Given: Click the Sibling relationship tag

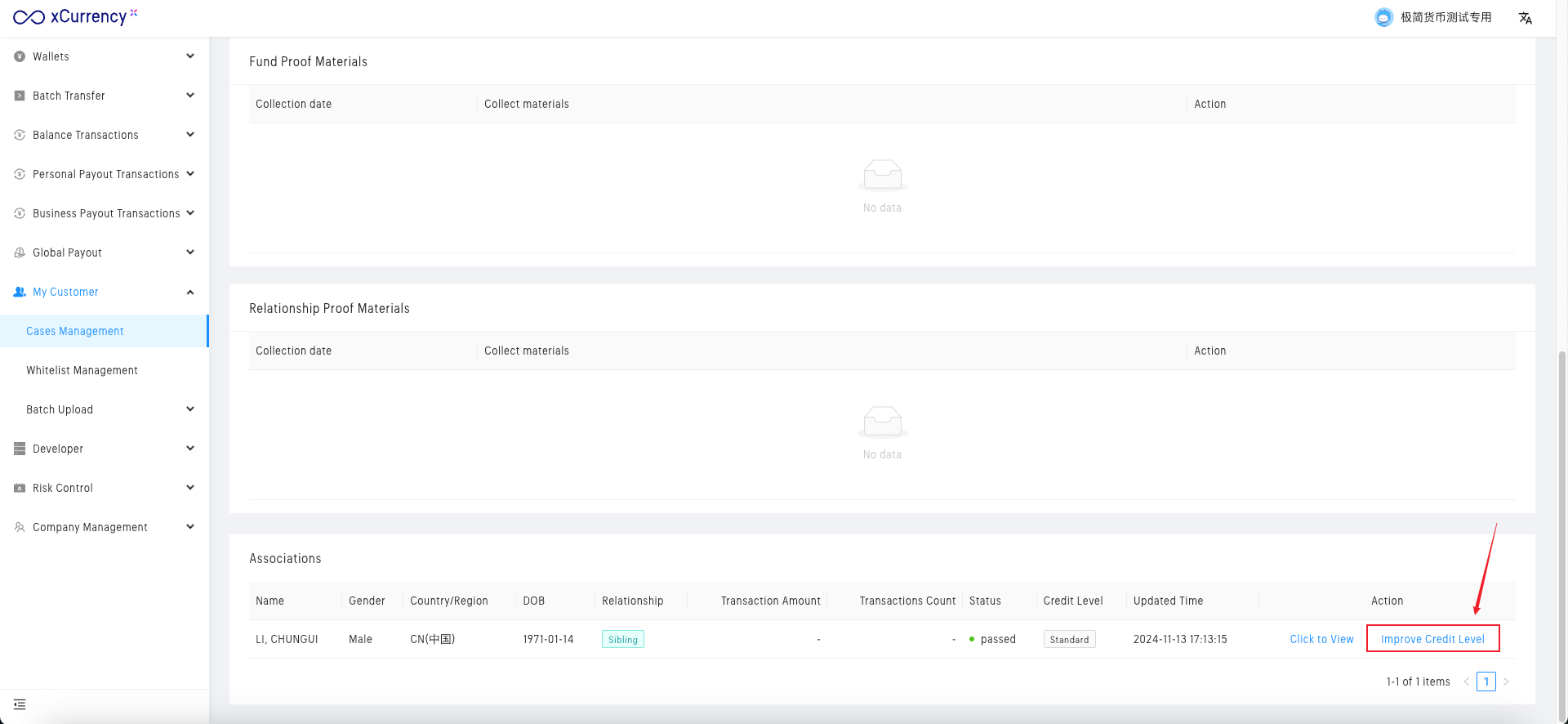Looking at the screenshot, I should click(623, 639).
